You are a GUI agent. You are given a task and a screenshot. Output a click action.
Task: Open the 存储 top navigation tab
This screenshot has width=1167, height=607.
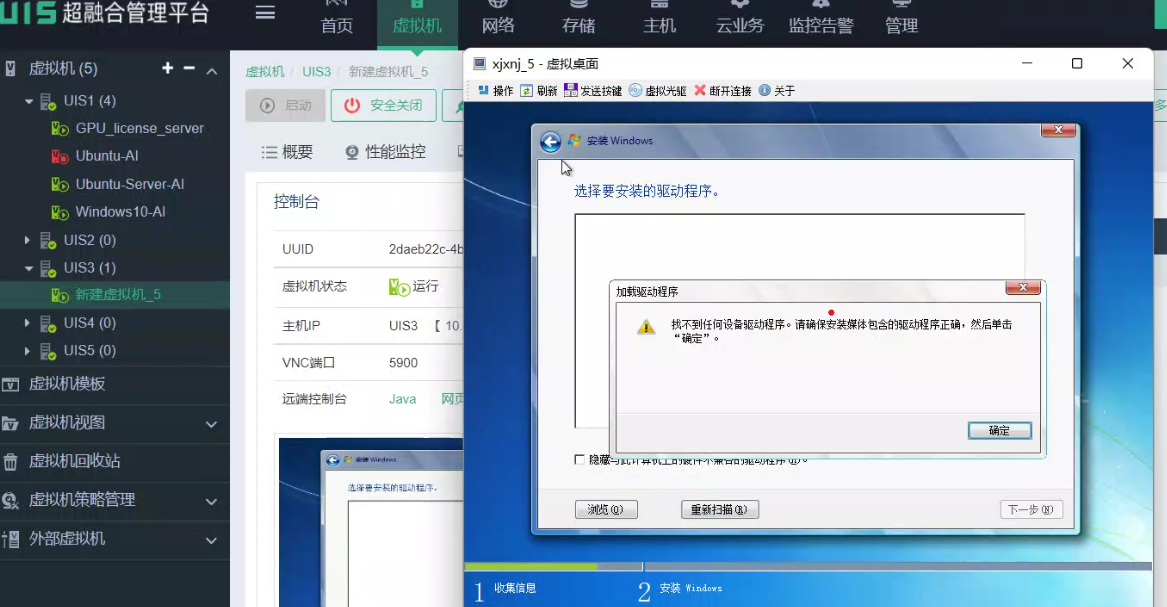pyautogui.click(x=578, y=25)
